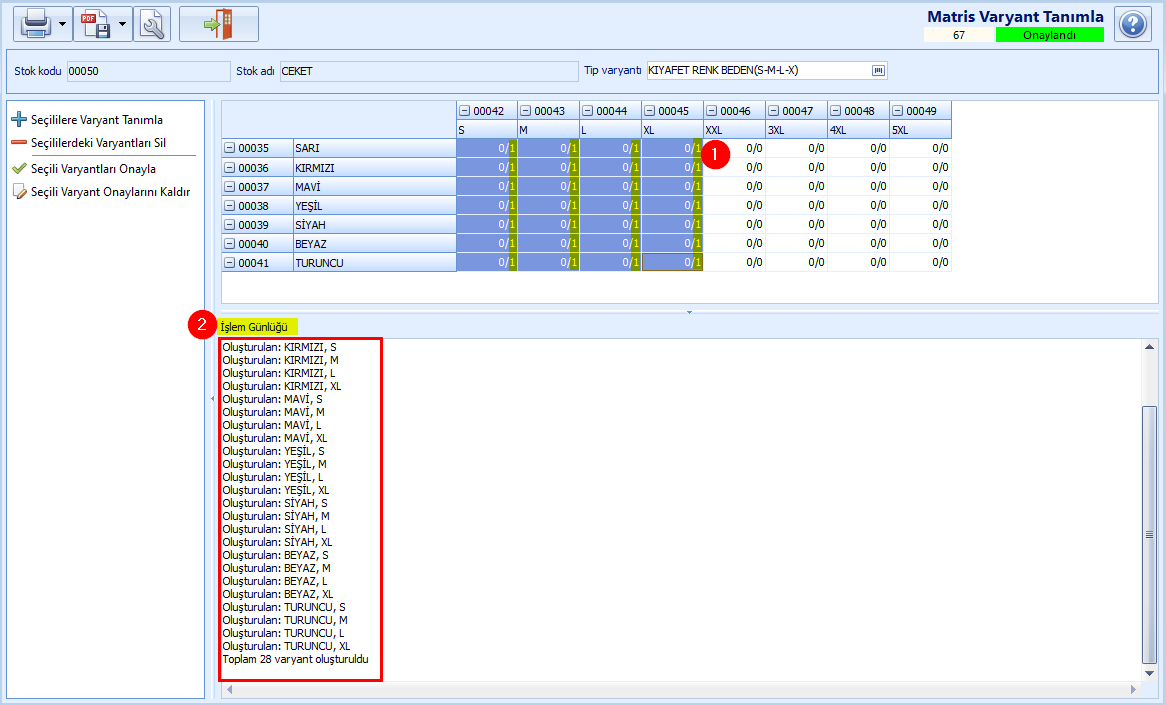
Task: Select the MAVİ / 3XL variant cell
Action: coord(796,186)
